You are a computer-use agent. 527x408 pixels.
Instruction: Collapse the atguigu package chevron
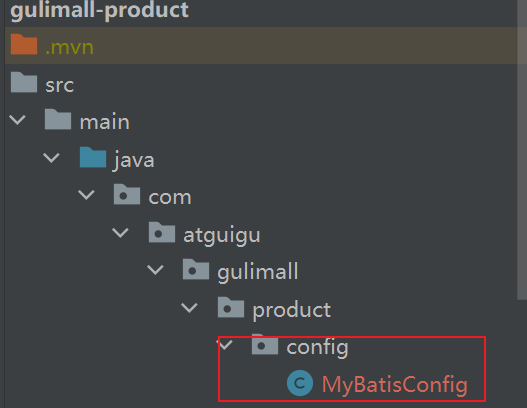pyautogui.click(x=120, y=233)
